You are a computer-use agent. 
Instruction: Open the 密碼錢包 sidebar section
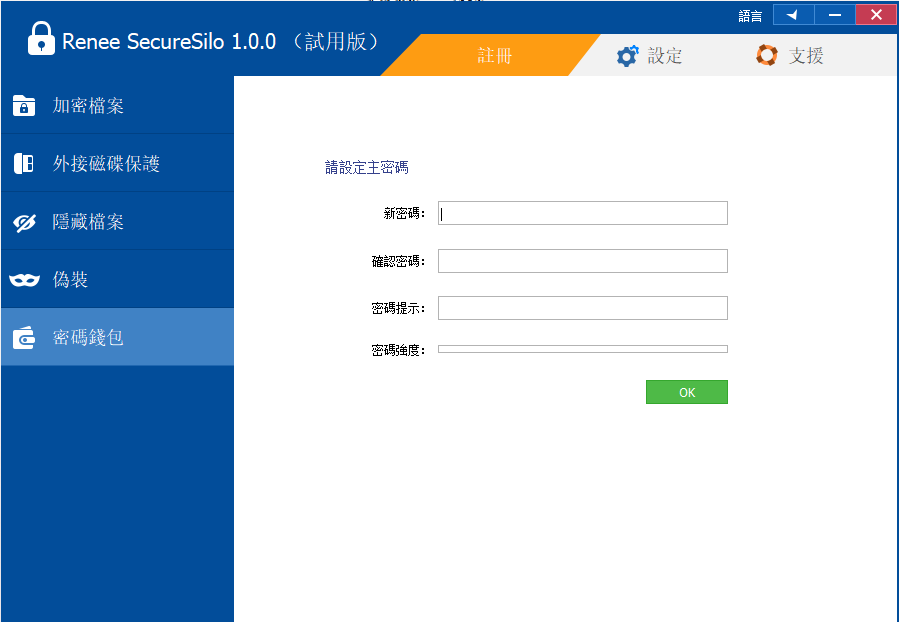117,337
